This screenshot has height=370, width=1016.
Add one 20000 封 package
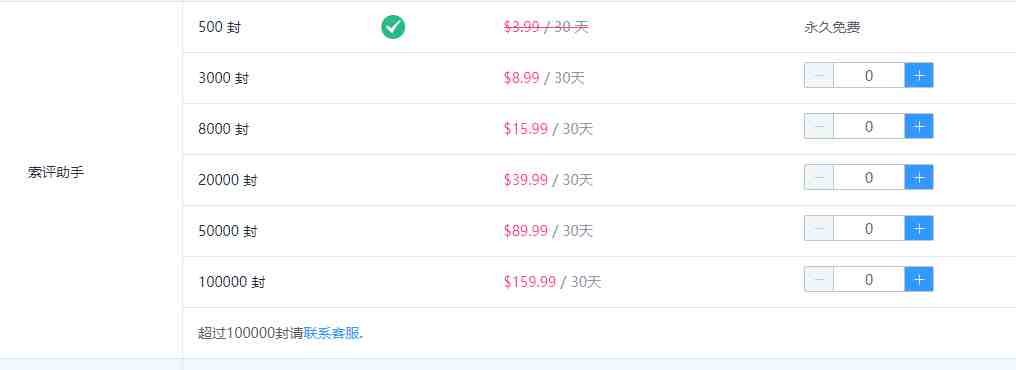pos(919,178)
